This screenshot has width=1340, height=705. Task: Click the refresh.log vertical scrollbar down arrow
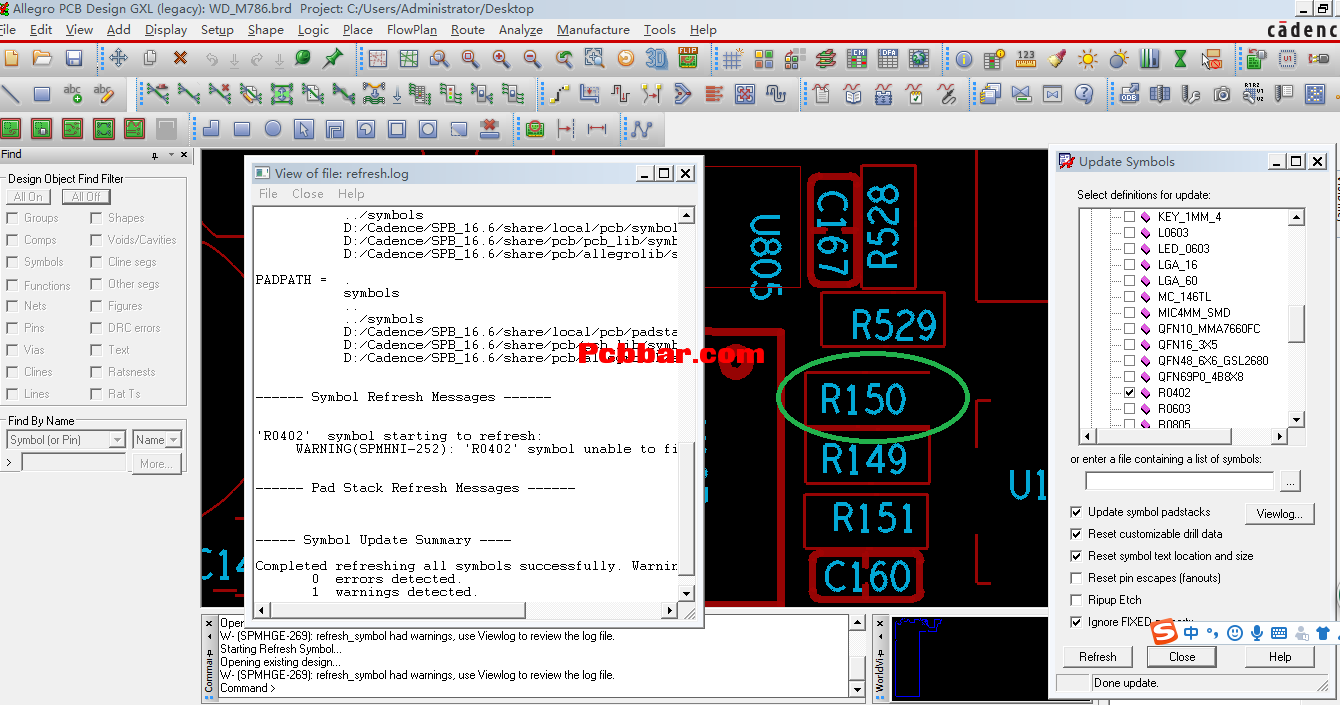click(x=687, y=593)
